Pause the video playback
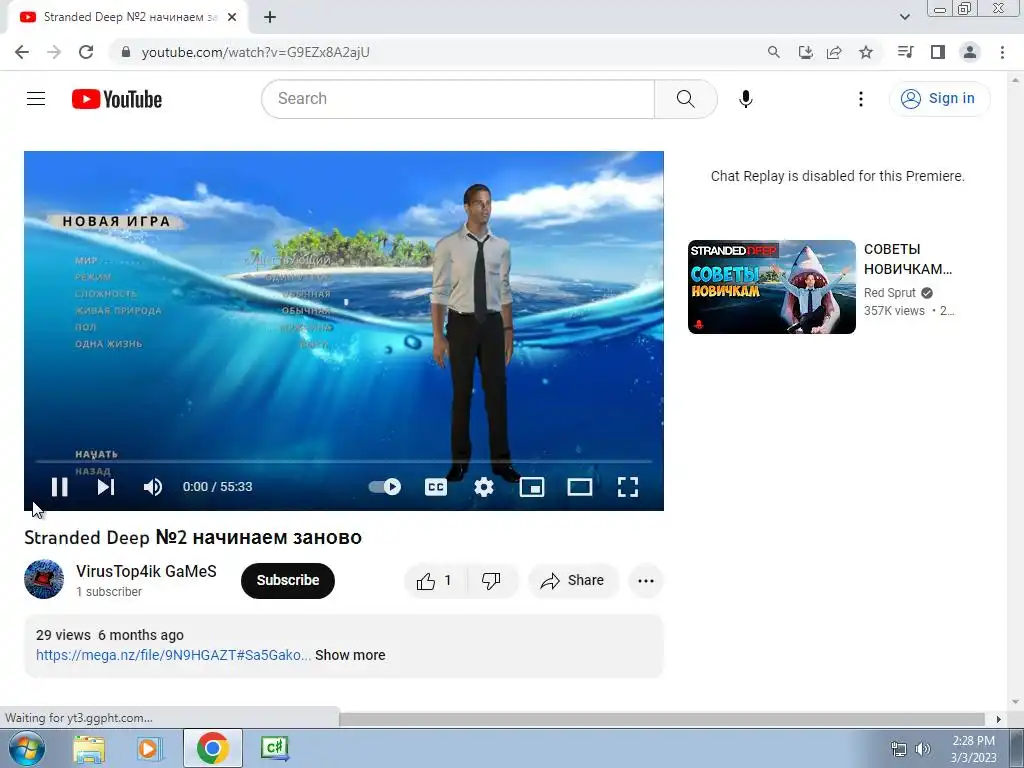Viewport: 1024px width, 768px height. pos(59,487)
